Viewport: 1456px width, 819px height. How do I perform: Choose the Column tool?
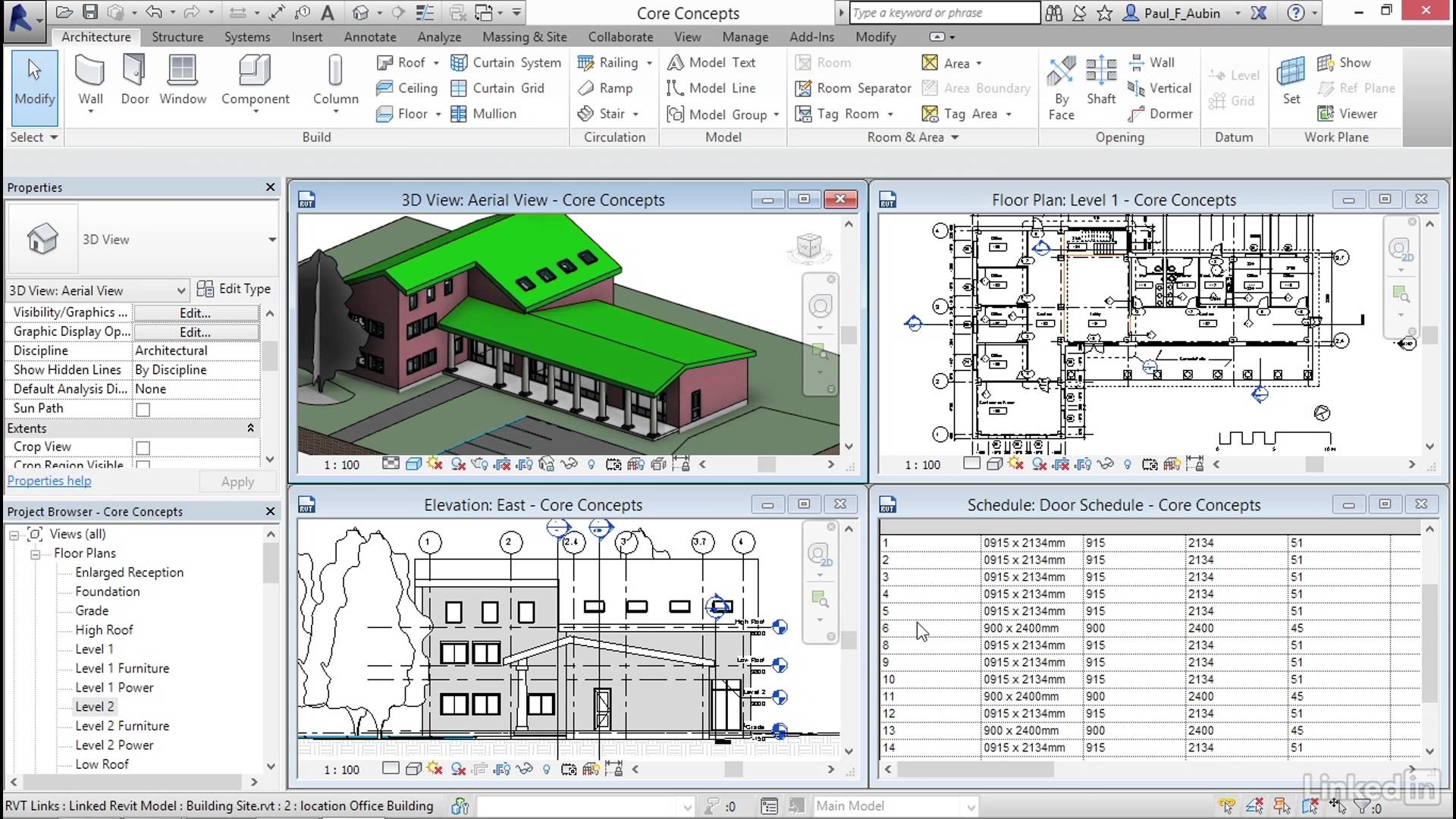tap(335, 80)
